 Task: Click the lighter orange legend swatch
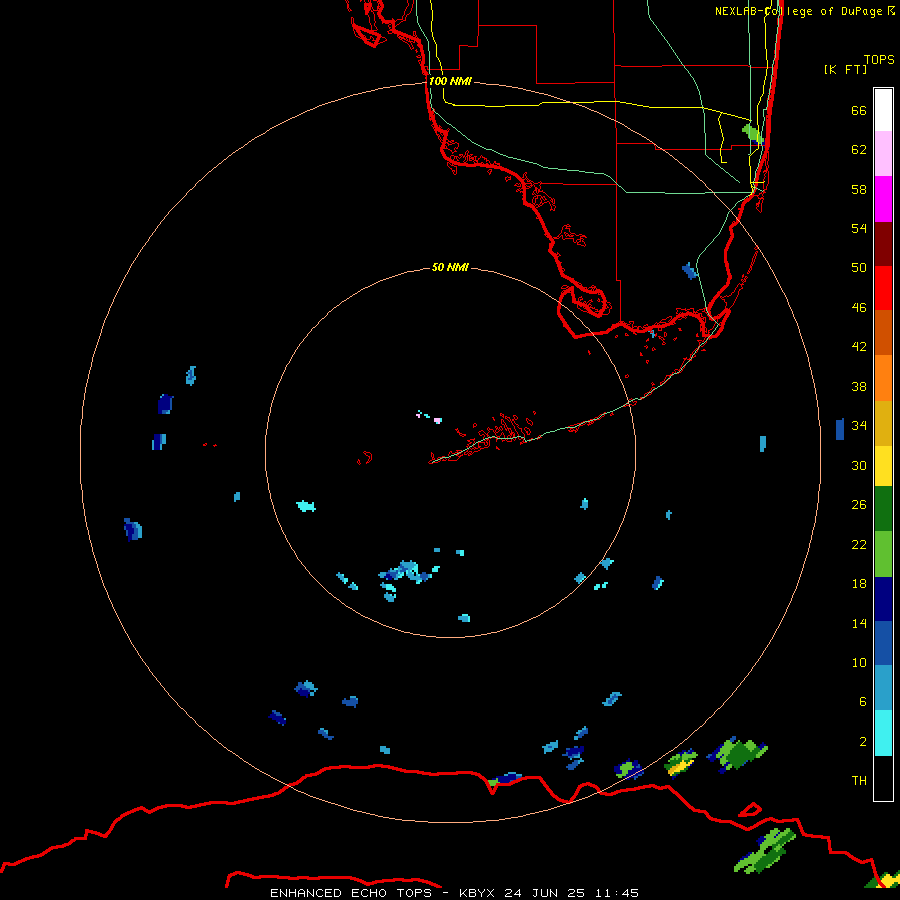pos(883,378)
